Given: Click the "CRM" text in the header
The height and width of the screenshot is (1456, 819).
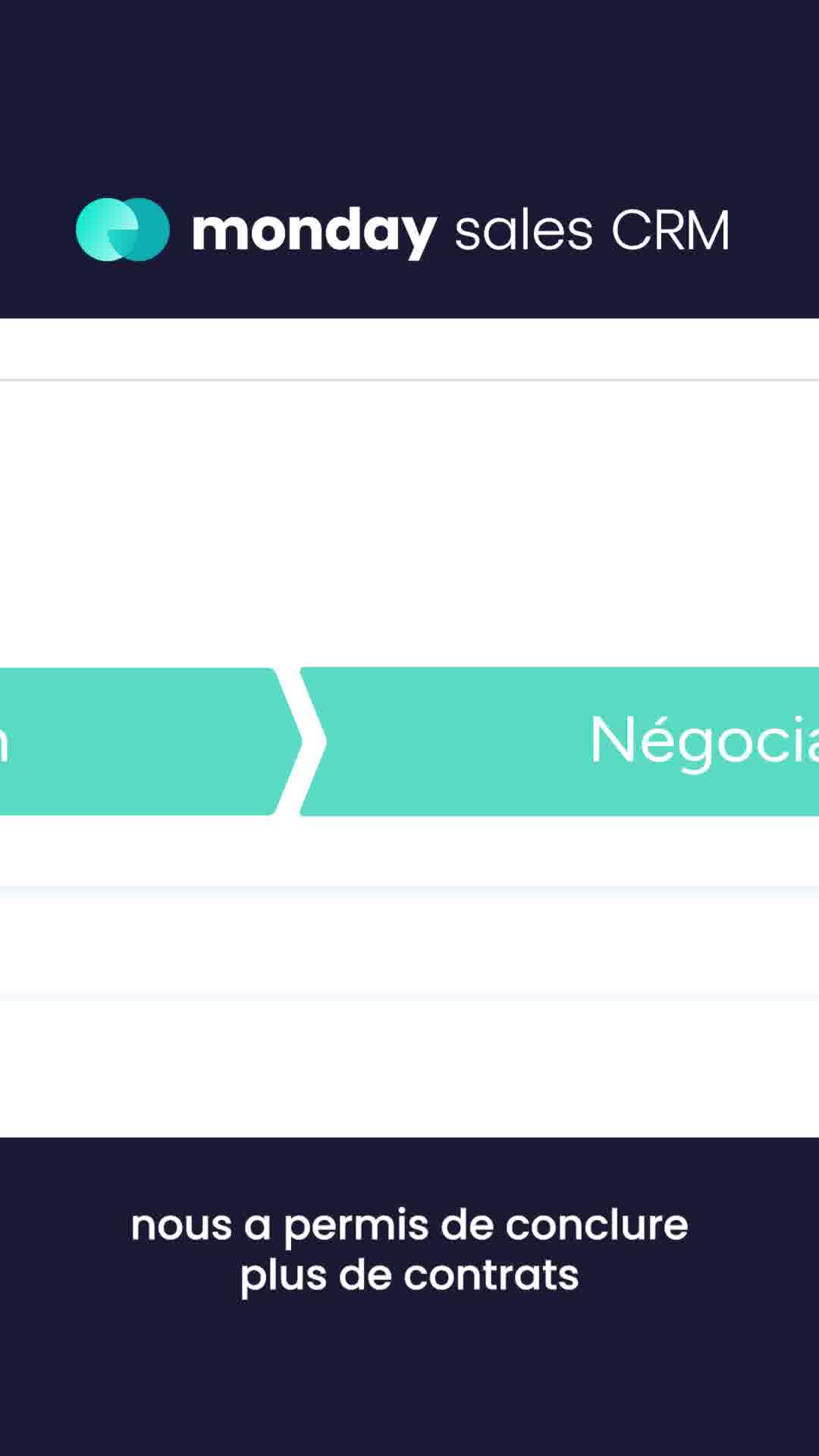Looking at the screenshot, I should (670, 231).
